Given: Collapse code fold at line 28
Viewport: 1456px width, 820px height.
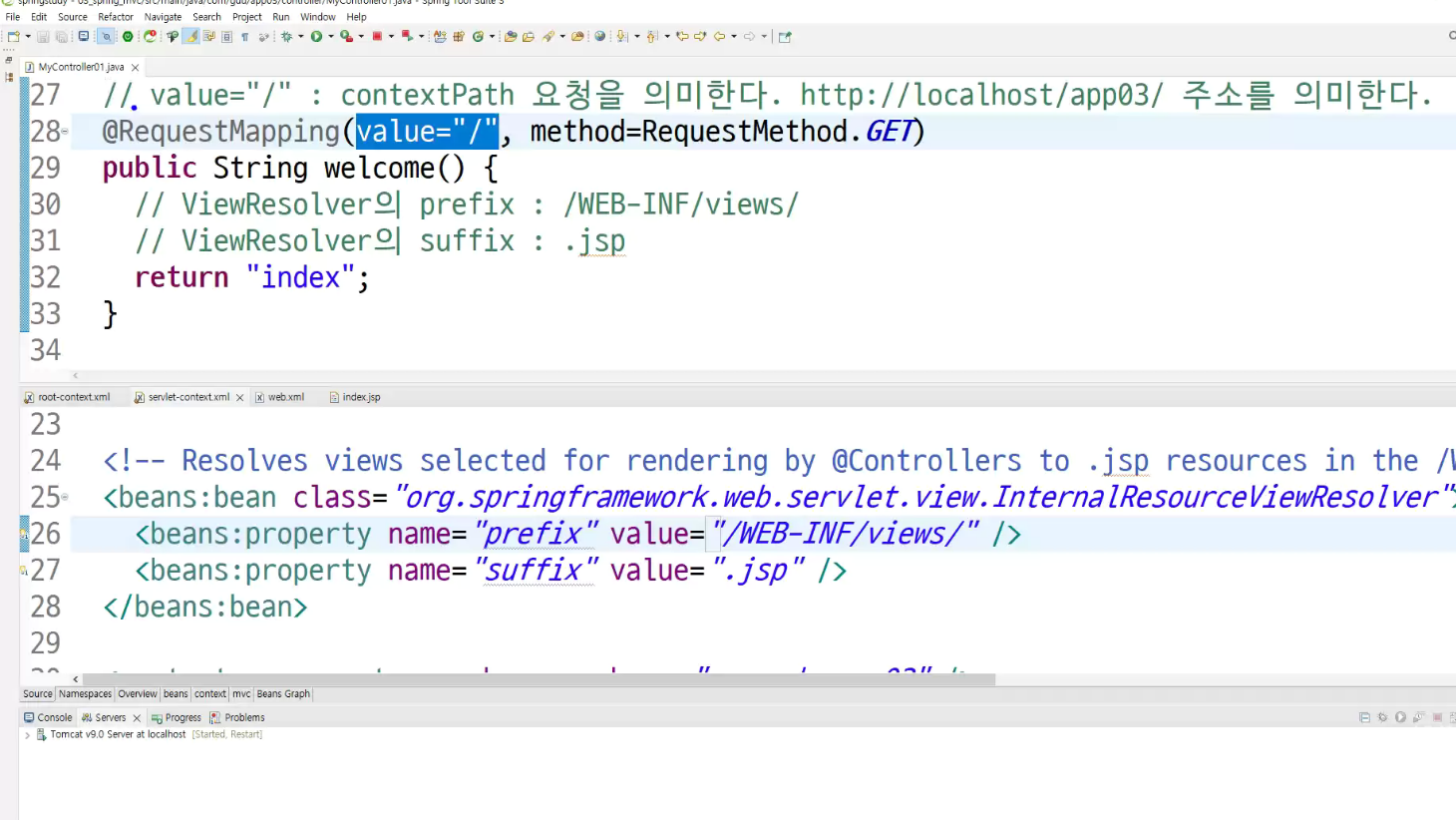Looking at the screenshot, I should 65,132.
